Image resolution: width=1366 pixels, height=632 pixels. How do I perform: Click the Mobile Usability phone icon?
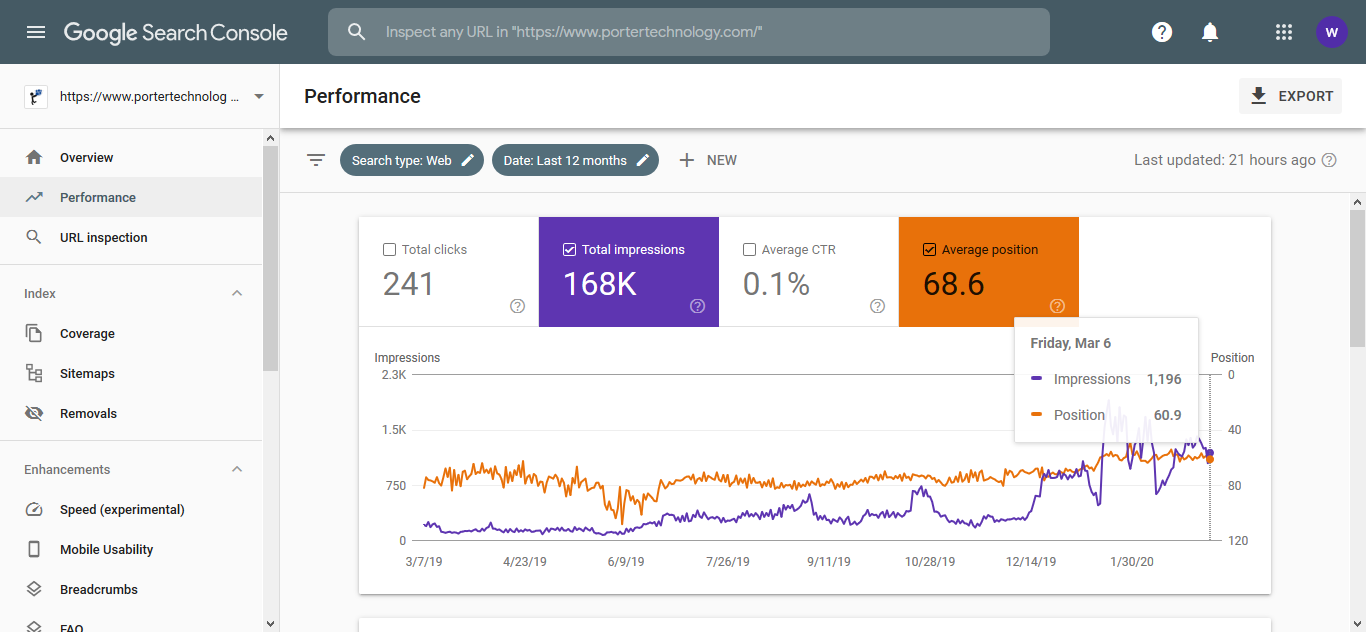[x=34, y=549]
